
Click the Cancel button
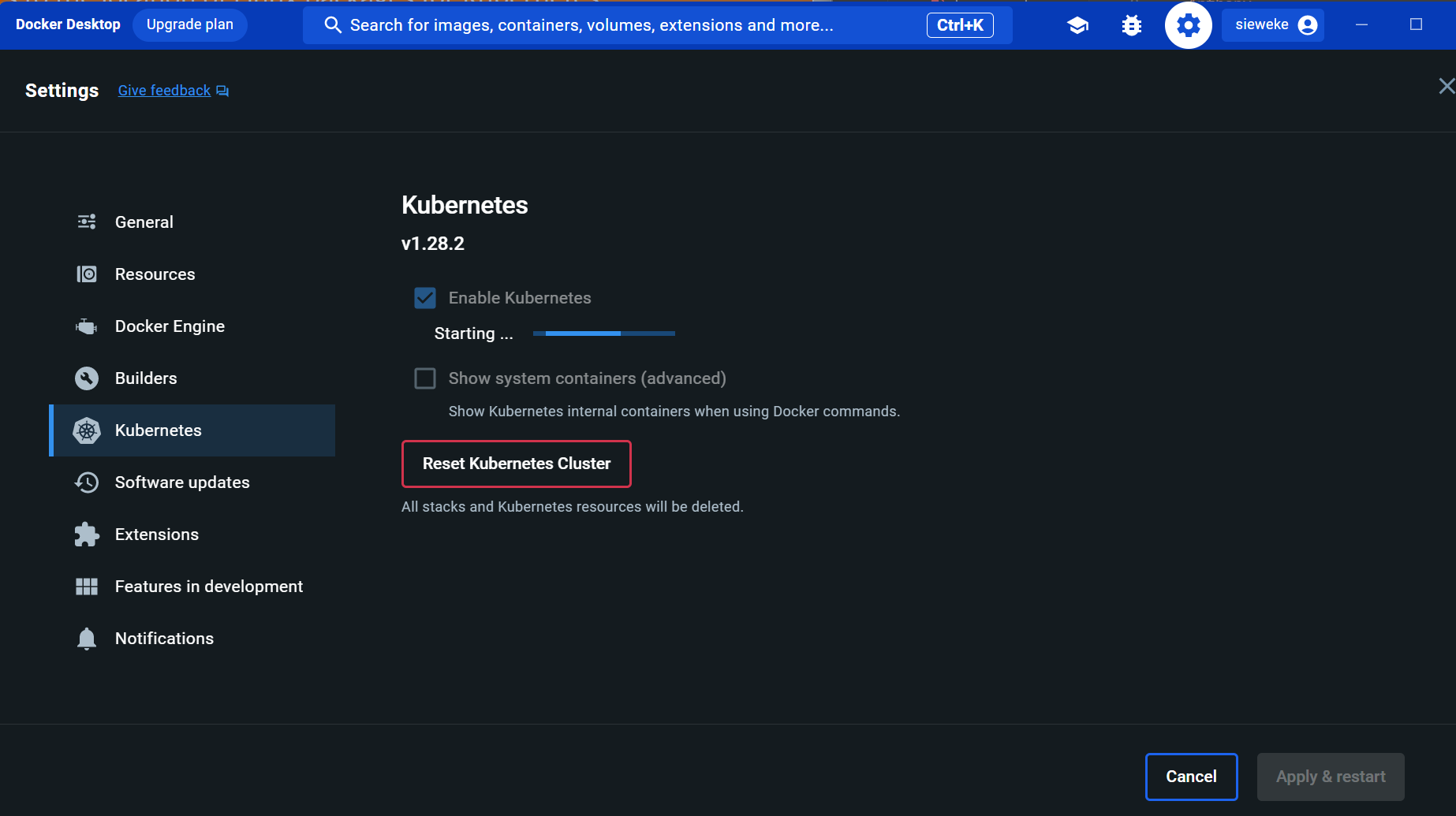1191,777
